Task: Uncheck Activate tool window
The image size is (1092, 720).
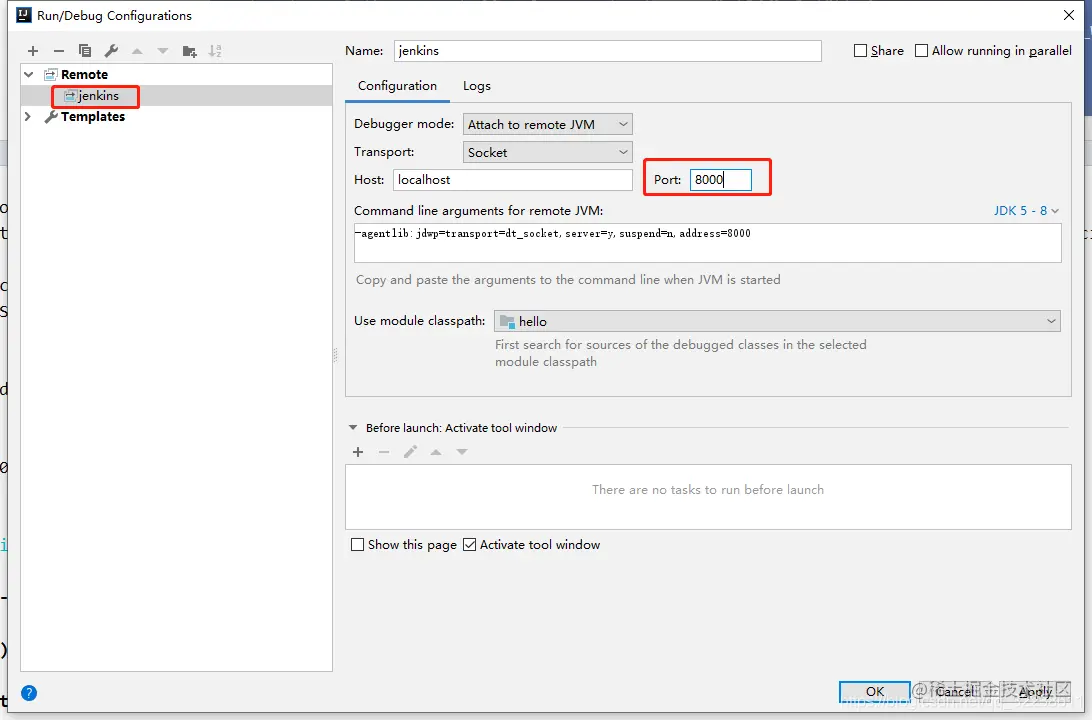Action: pyautogui.click(x=469, y=545)
